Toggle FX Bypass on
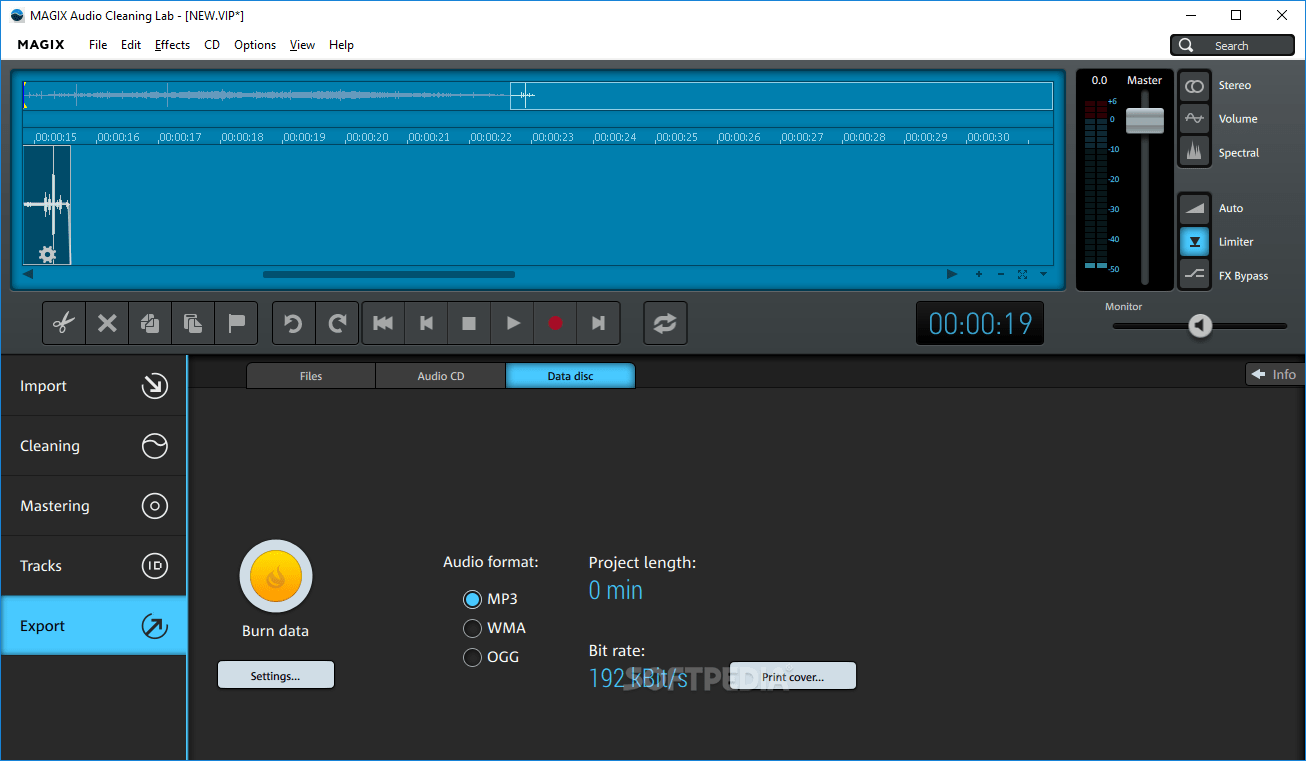This screenshot has width=1306, height=761. pyautogui.click(x=1194, y=275)
